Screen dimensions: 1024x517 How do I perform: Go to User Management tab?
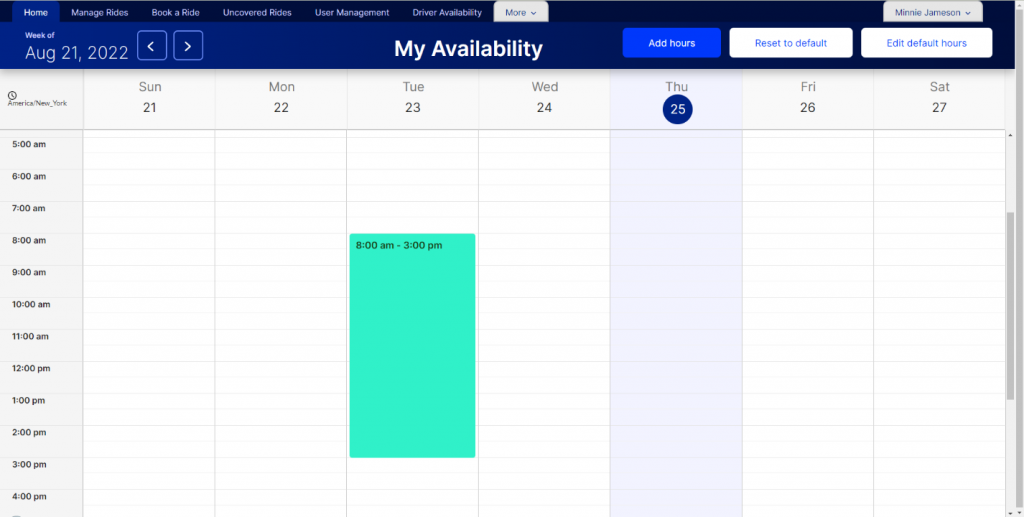click(x=351, y=13)
